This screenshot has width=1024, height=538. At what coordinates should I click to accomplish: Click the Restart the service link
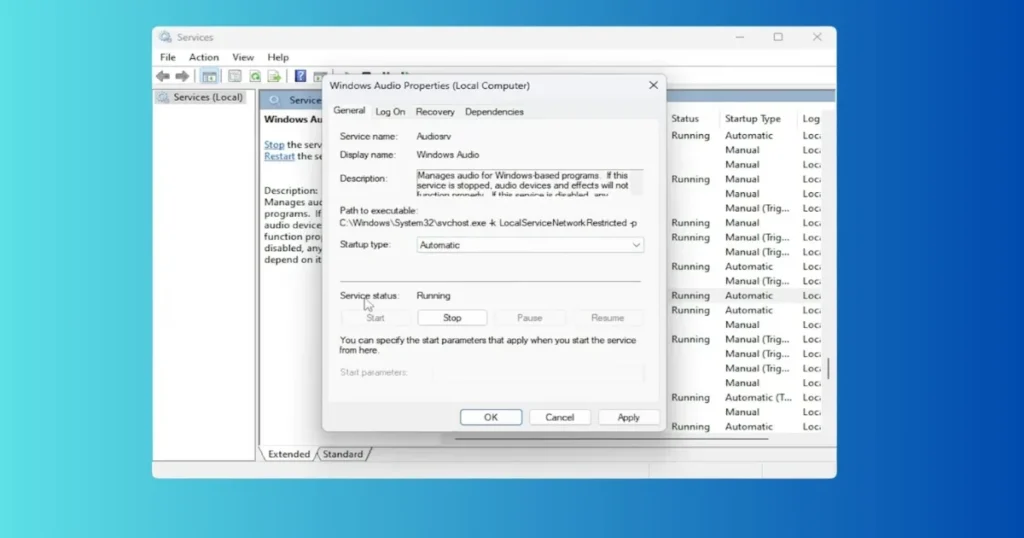280,157
